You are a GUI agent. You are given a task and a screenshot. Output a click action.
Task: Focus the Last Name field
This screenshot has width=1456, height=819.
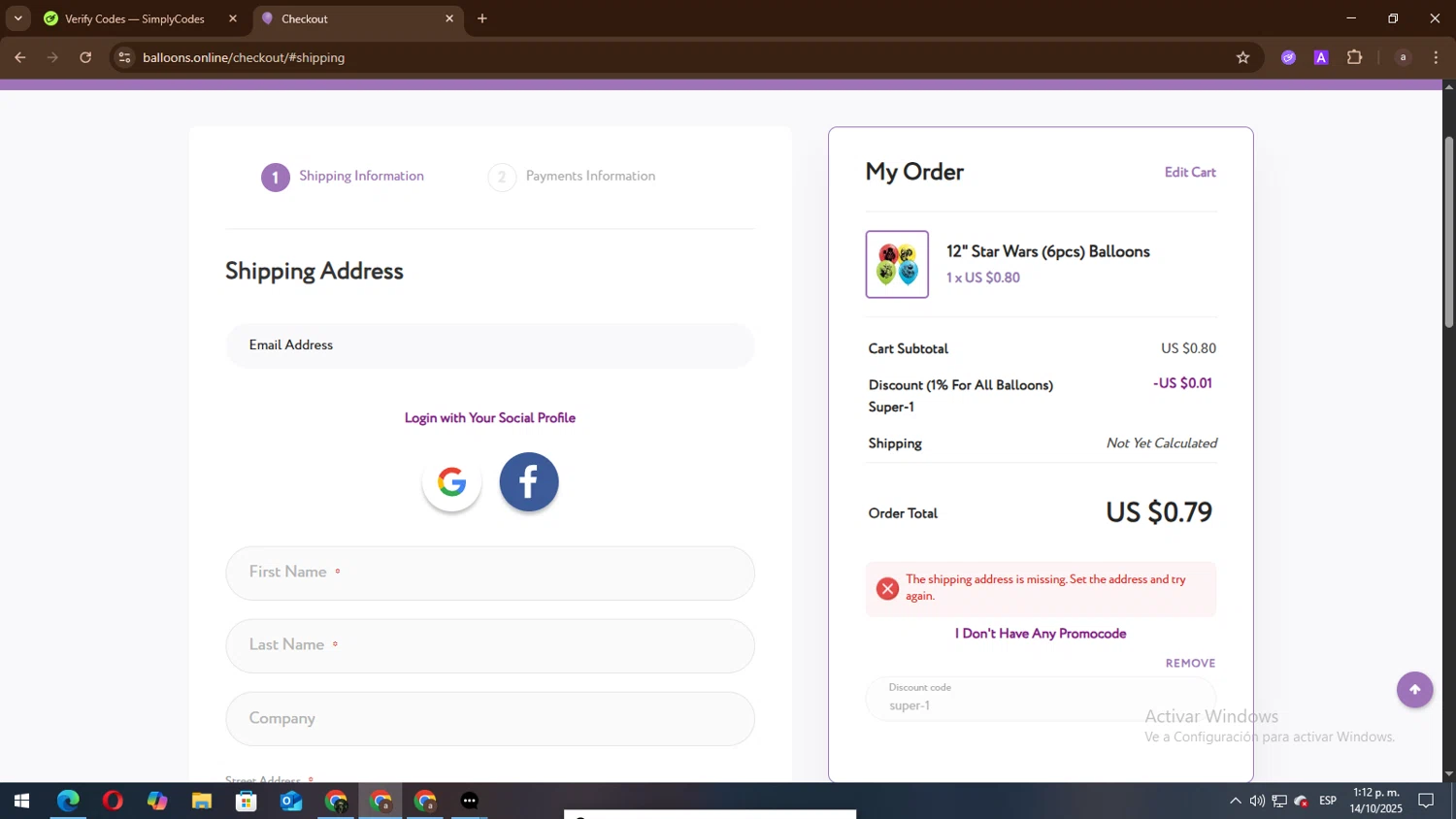[x=490, y=645]
